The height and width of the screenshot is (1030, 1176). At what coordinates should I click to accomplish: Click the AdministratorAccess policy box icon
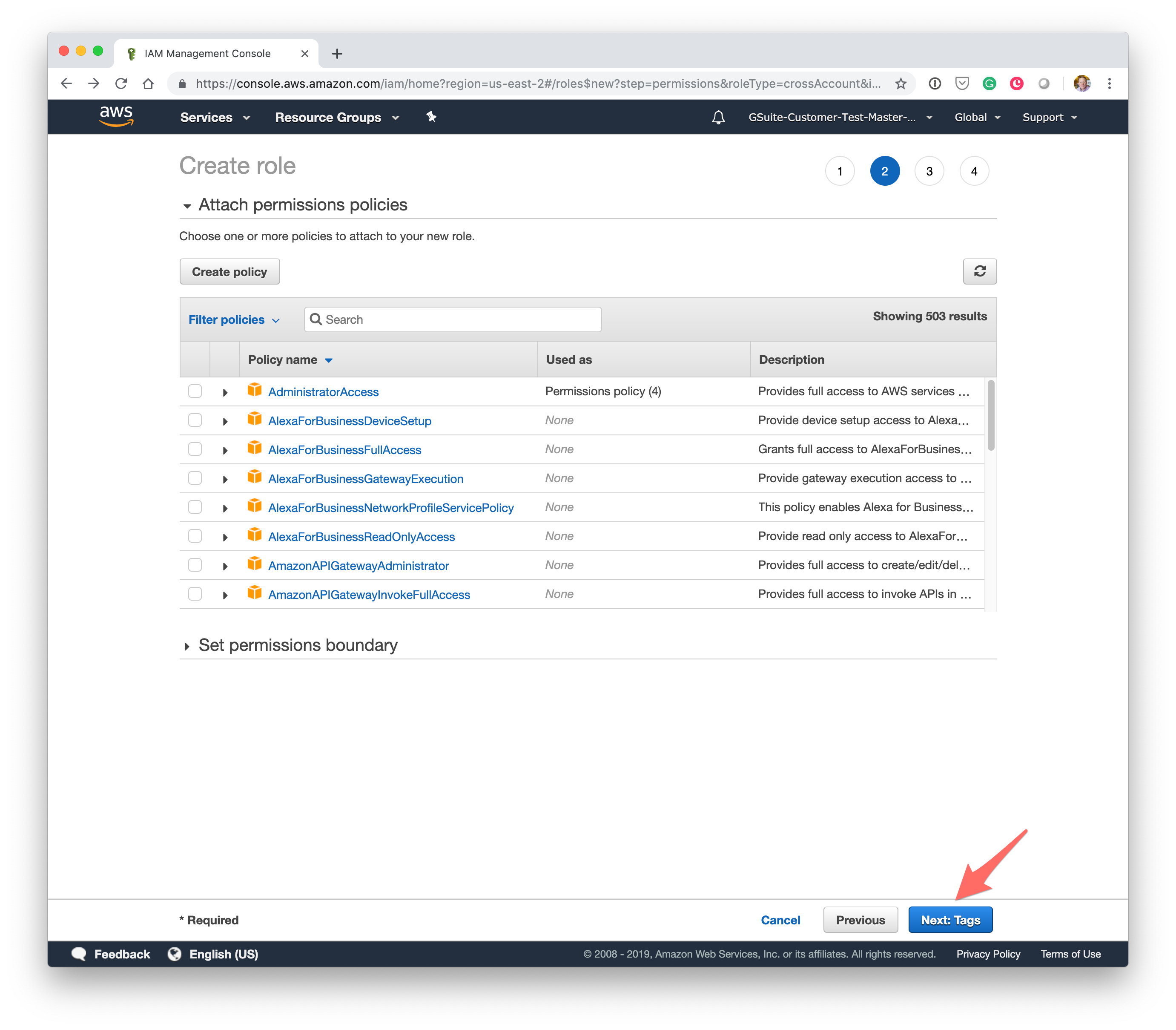[255, 390]
